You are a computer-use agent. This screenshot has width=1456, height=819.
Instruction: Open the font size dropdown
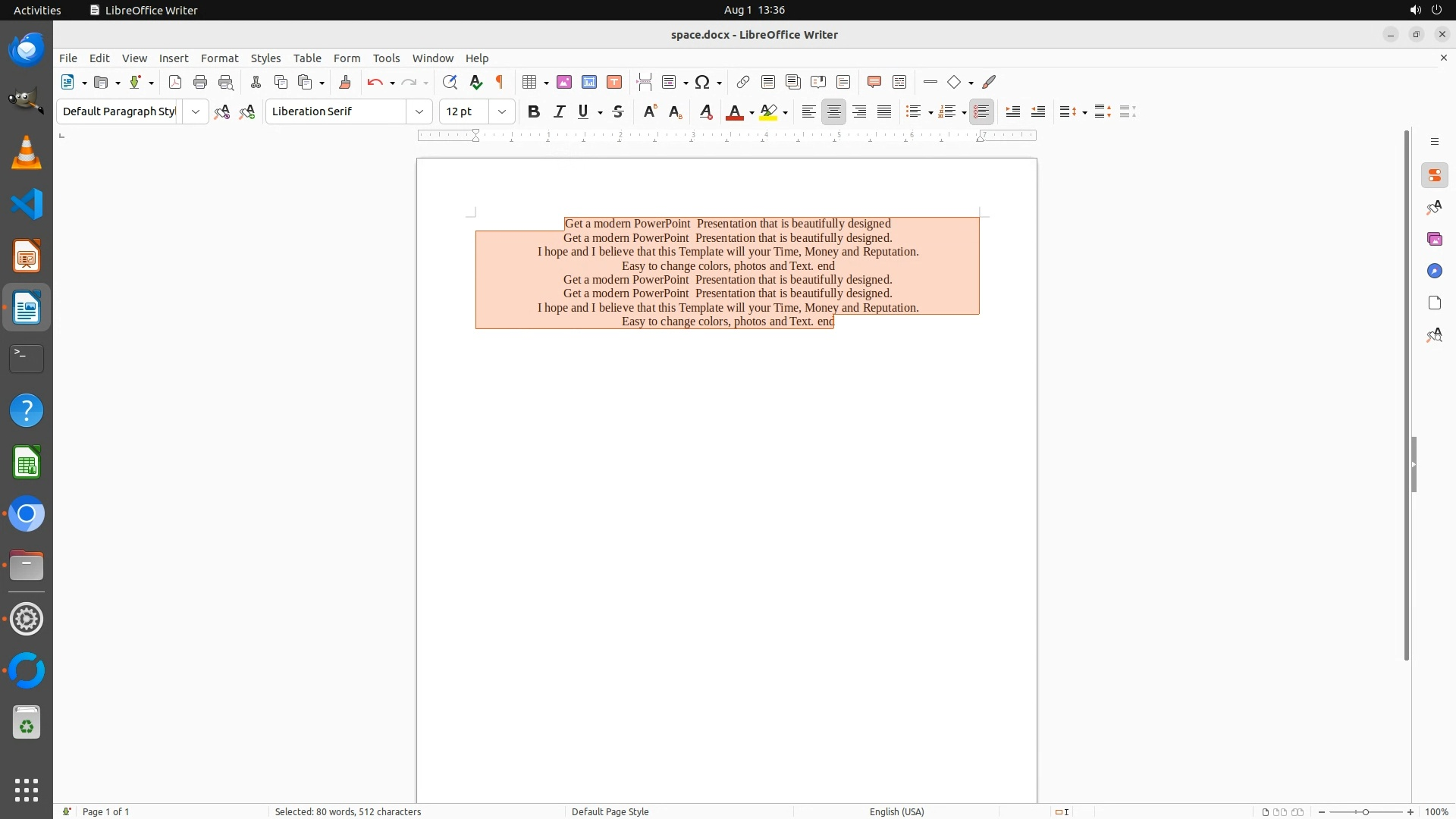pyautogui.click(x=502, y=111)
